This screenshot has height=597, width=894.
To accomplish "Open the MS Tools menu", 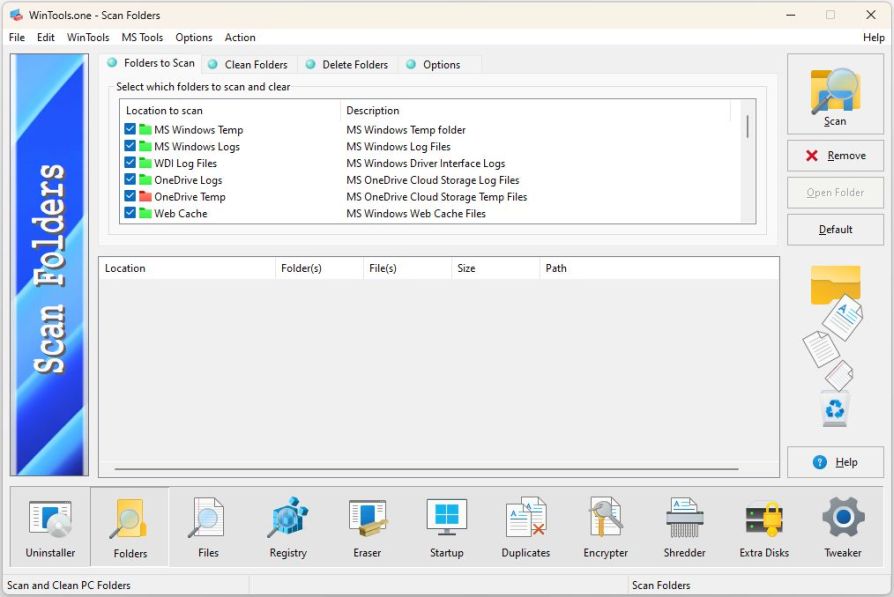I will tap(142, 37).
